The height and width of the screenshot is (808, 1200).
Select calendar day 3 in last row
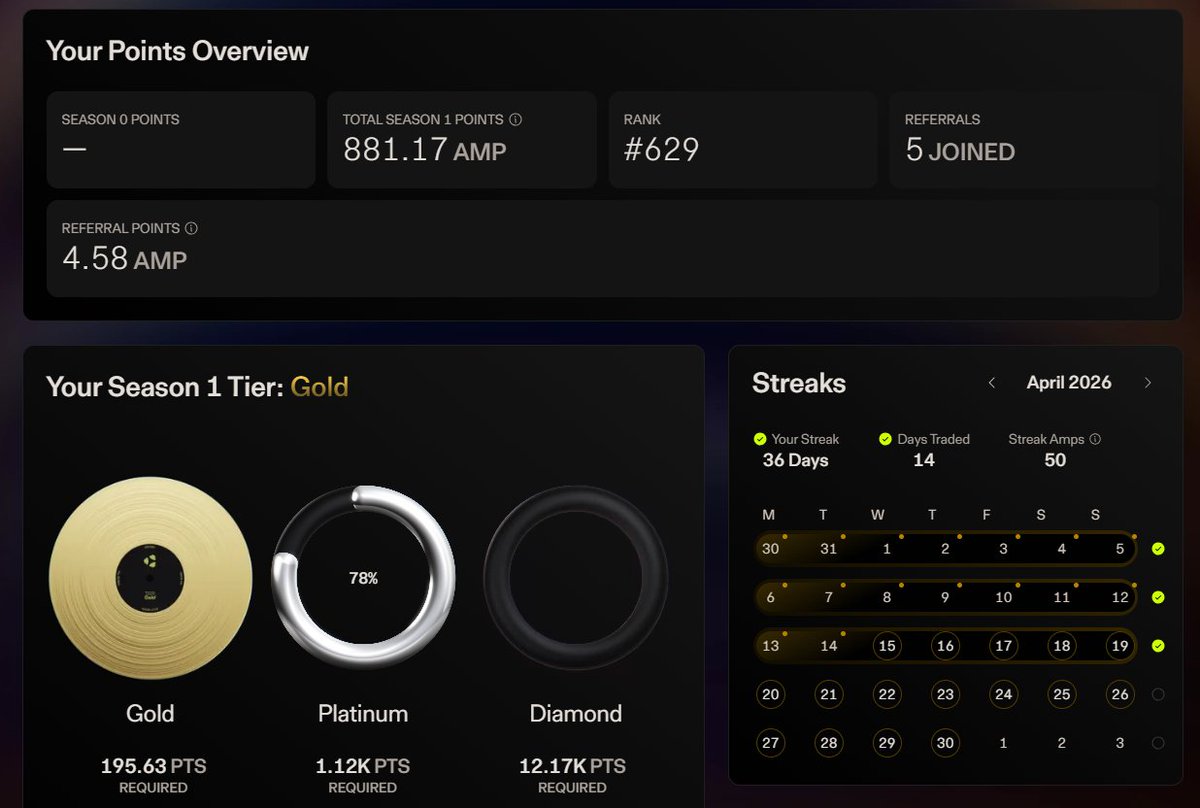[x=1120, y=743]
